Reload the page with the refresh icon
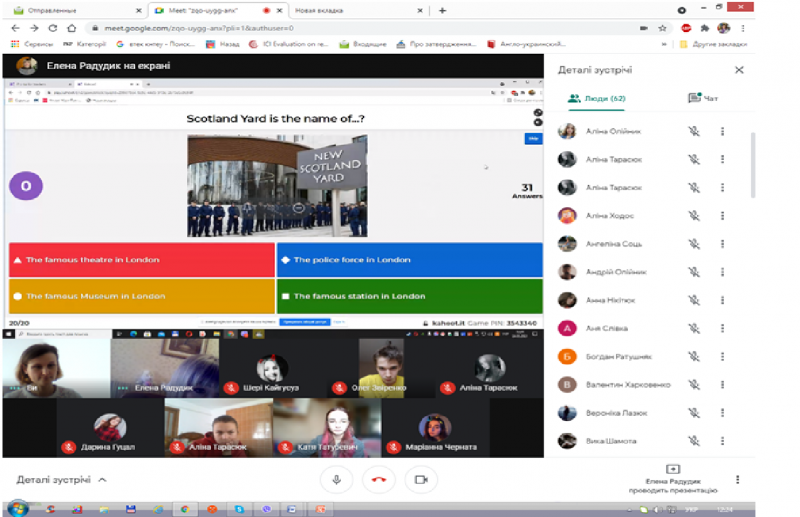This screenshot has width=800, height=517. click(x=53, y=28)
